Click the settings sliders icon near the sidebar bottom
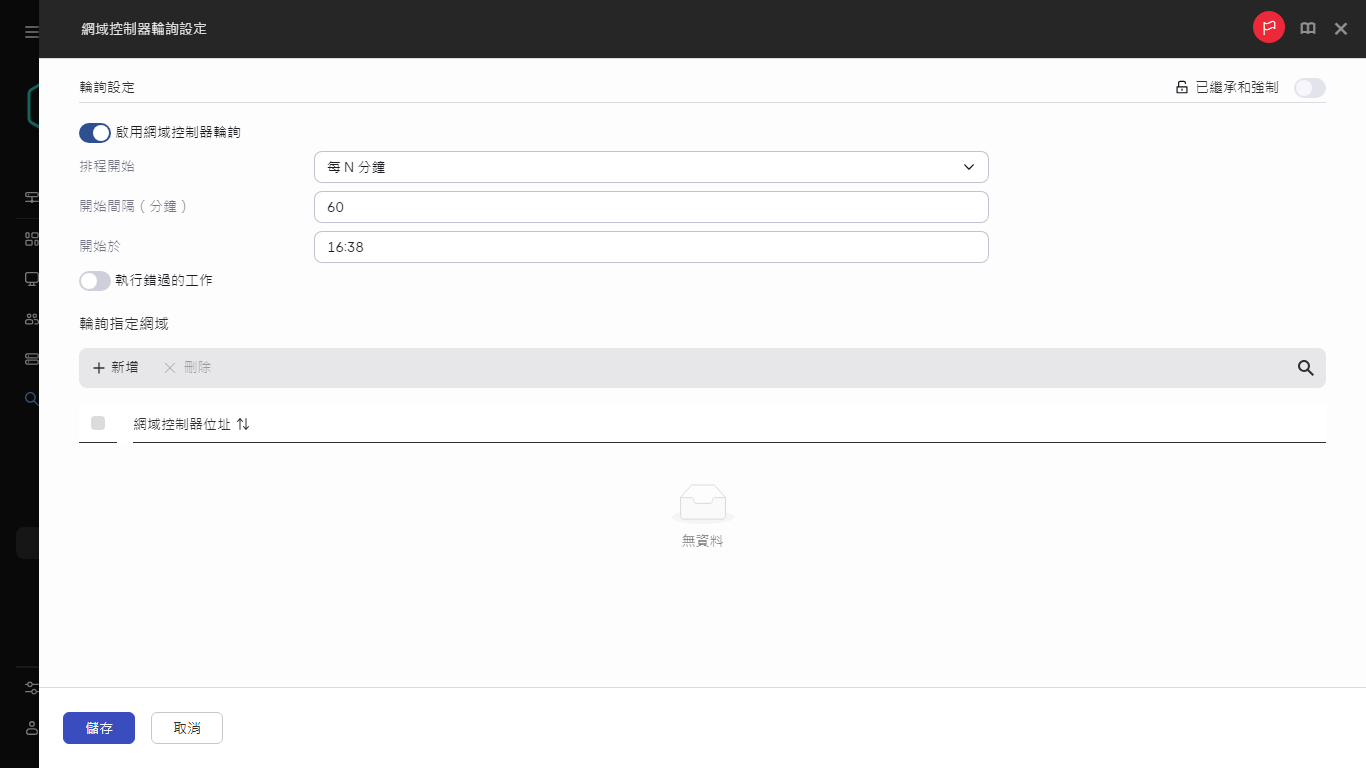The width and height of the screenshot is (1366, 768). (31, 688)
